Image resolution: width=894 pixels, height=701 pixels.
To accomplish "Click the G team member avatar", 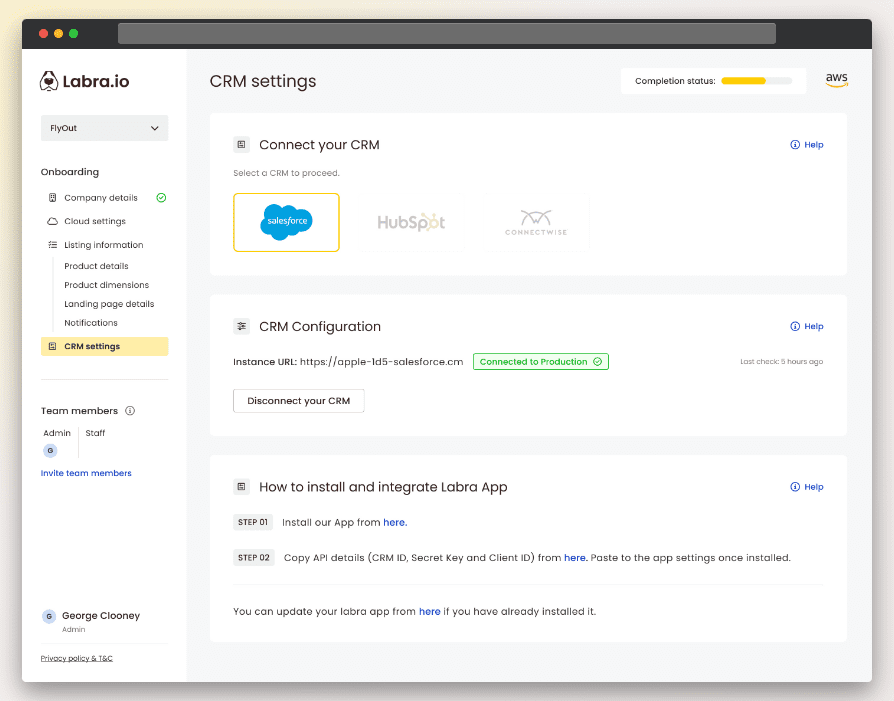I will 50,451.
